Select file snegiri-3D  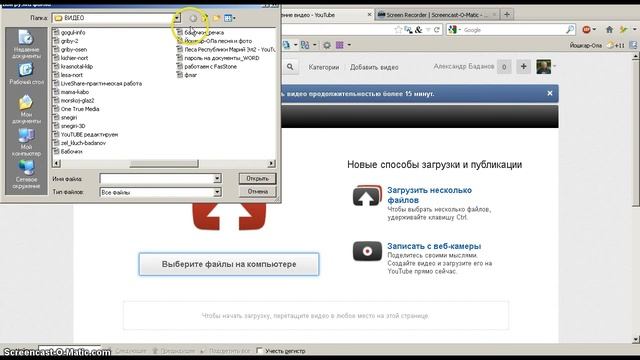click(x=69, y=126)
